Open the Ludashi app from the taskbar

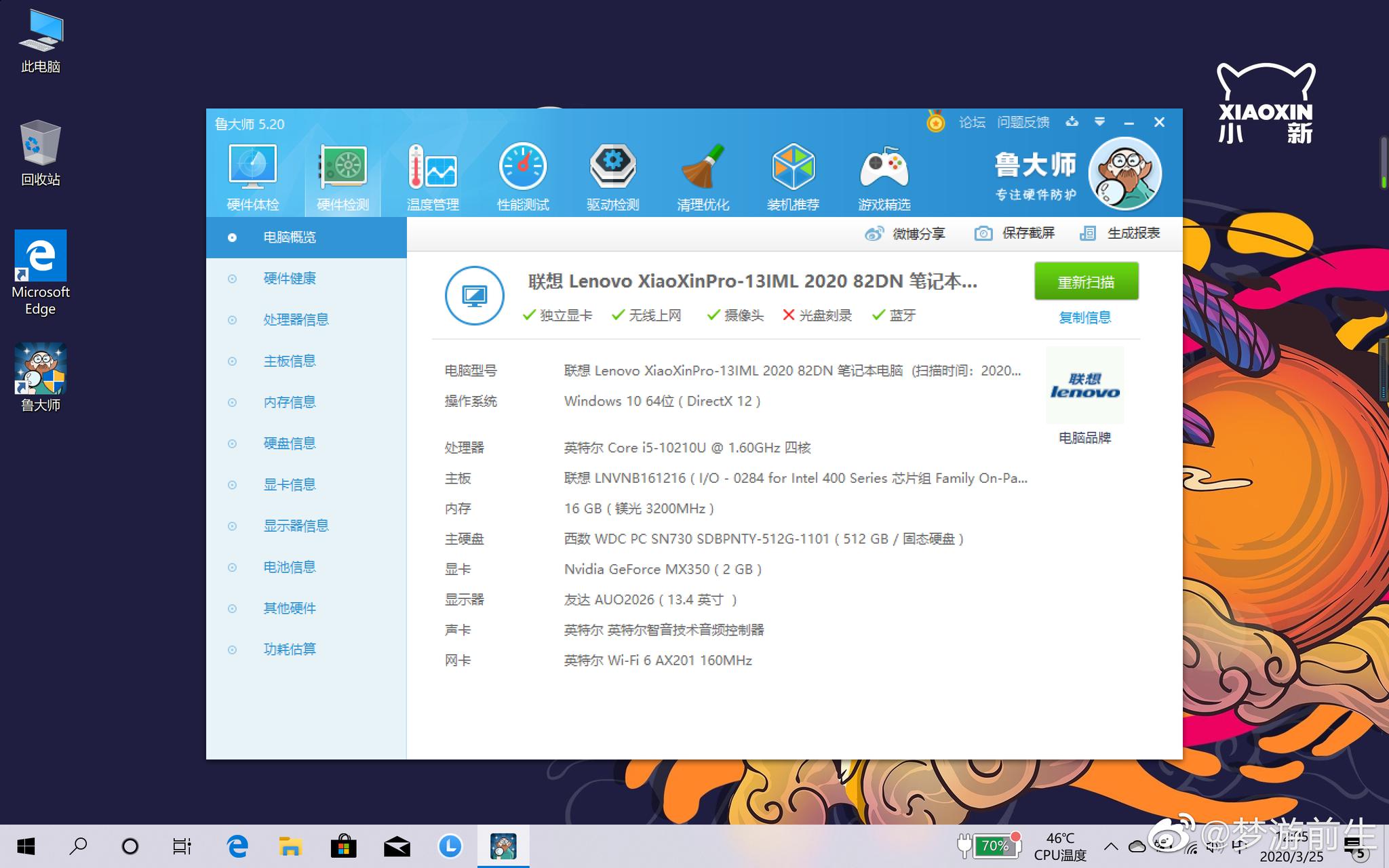tap(503, 846)
